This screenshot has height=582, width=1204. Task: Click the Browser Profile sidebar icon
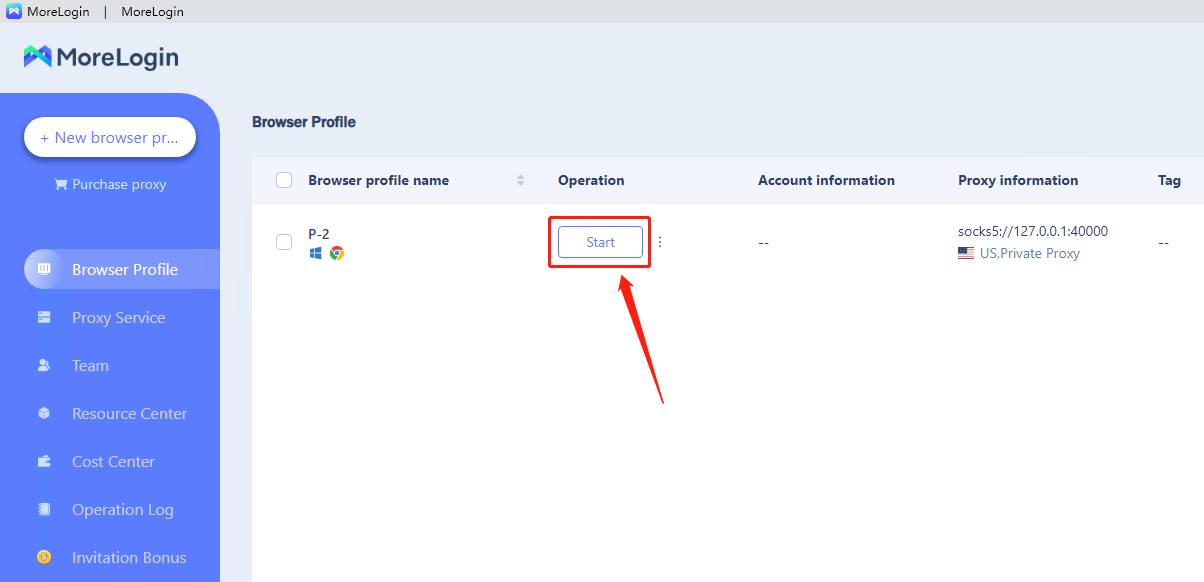pos(44,269)
